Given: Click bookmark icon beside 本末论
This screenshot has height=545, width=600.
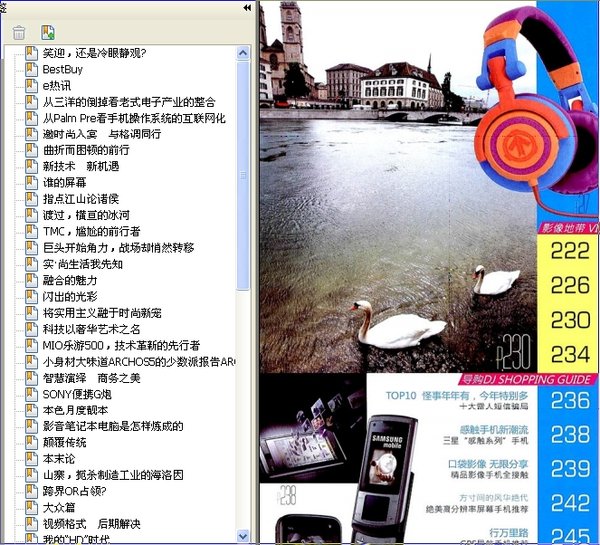Looking at the screenshot, I should tap(31, 459).
